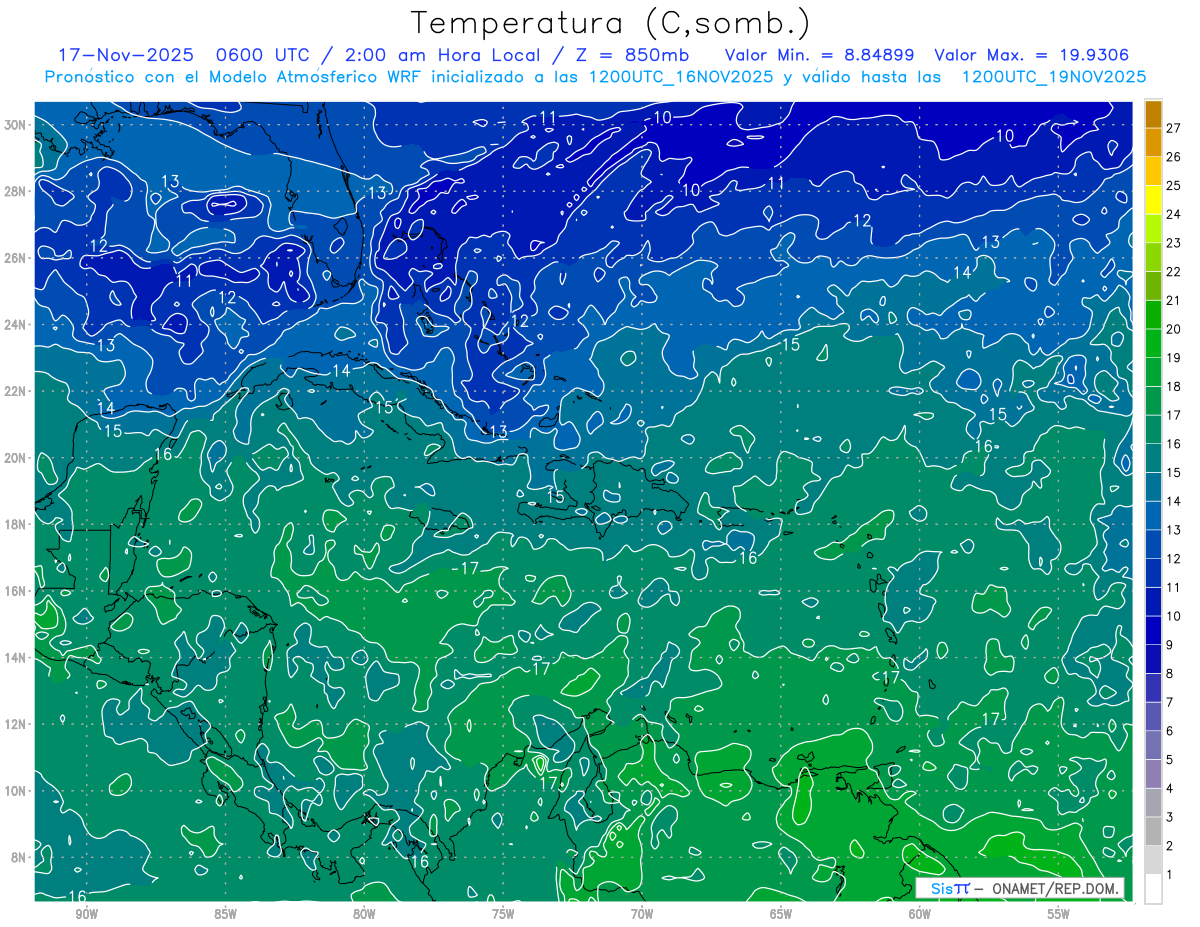The width and height of the screenshot is (1200, 927).
Task: Click the 1200UTC_16NOV2025 initialization time
Action: click(x=681, y=77)
